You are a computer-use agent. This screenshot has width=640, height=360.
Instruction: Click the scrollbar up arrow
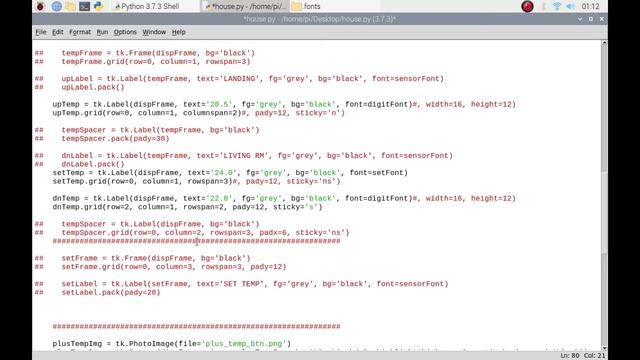(604, 42)
